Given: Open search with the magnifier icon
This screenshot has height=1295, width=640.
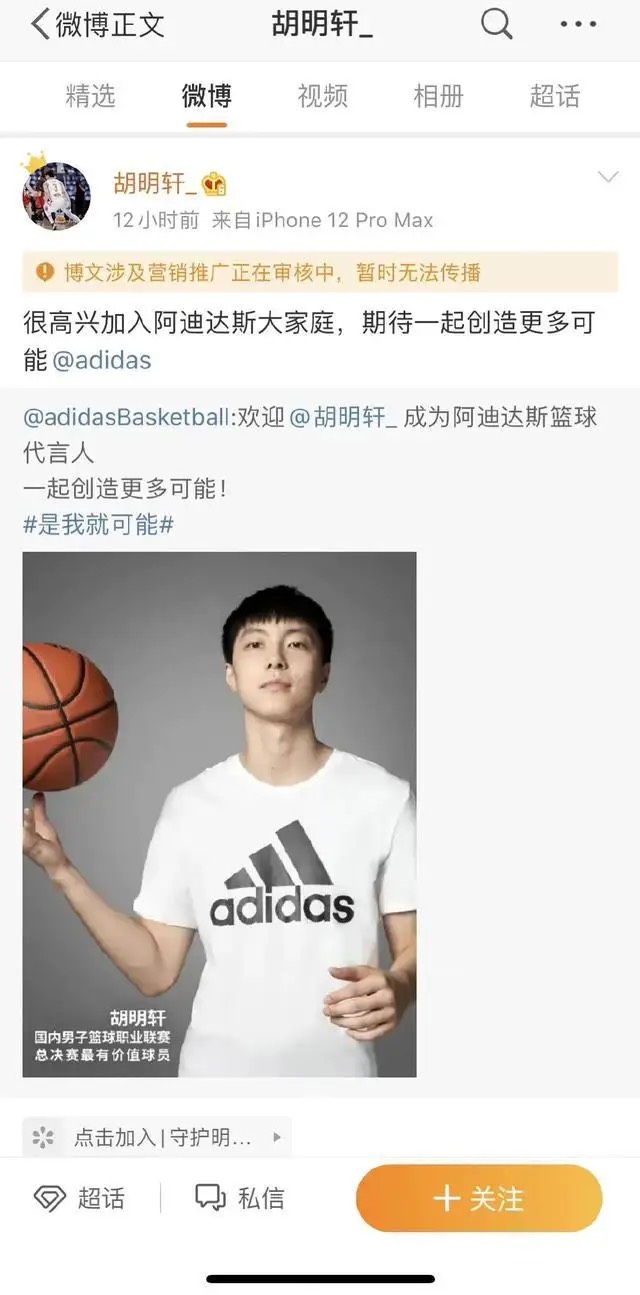Looking at the screenshot, I should (x=496, y=24).
